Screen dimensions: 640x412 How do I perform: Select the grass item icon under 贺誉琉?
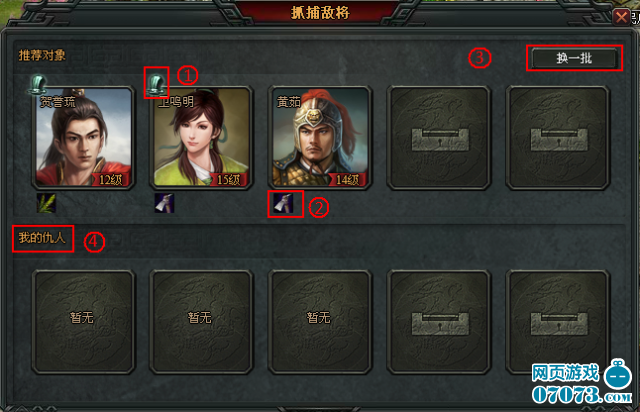[46, 203]
